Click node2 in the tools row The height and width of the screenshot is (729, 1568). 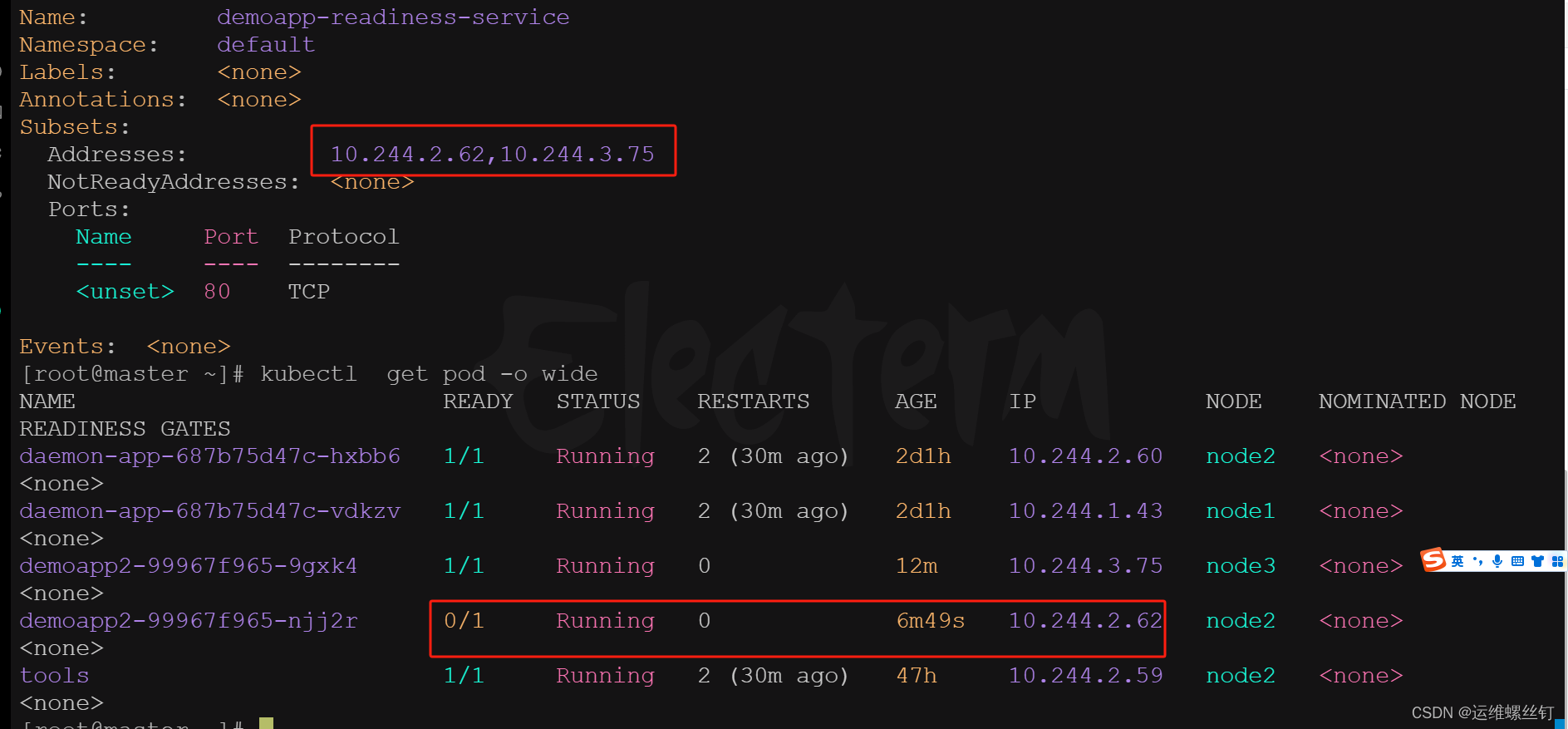1240,676
